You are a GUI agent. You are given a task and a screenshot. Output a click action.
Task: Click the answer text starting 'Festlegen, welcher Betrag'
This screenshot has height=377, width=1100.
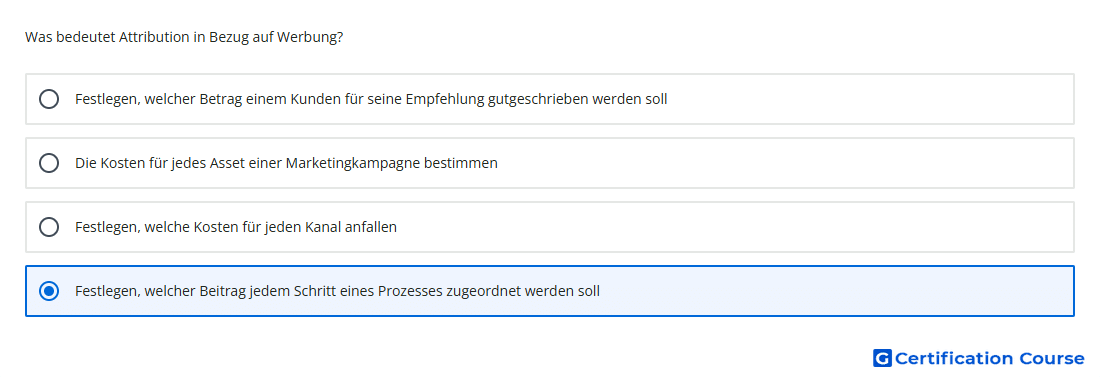click(371, 100)
